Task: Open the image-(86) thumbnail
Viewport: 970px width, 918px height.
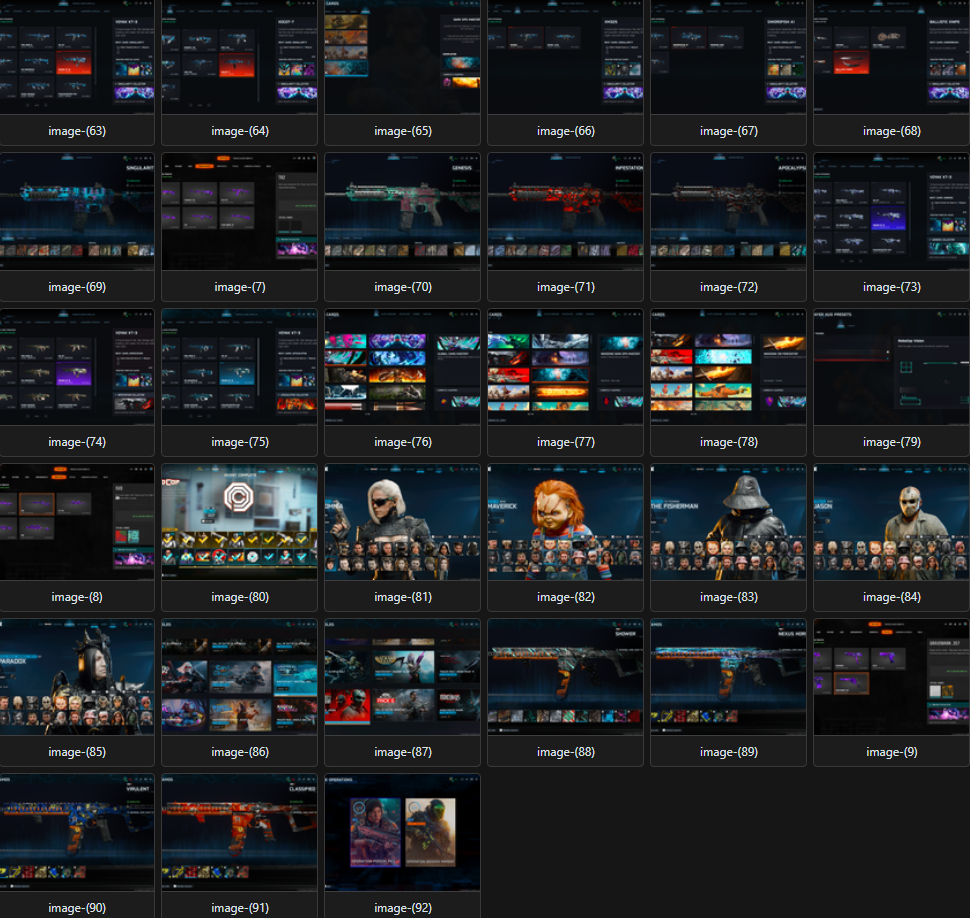Action: coord(239,677)
